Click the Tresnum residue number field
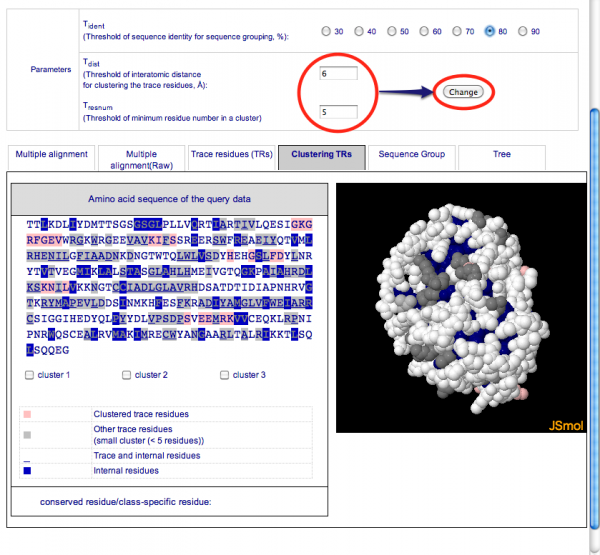Screen dimensions: 600x555 [x=338, y=111]
